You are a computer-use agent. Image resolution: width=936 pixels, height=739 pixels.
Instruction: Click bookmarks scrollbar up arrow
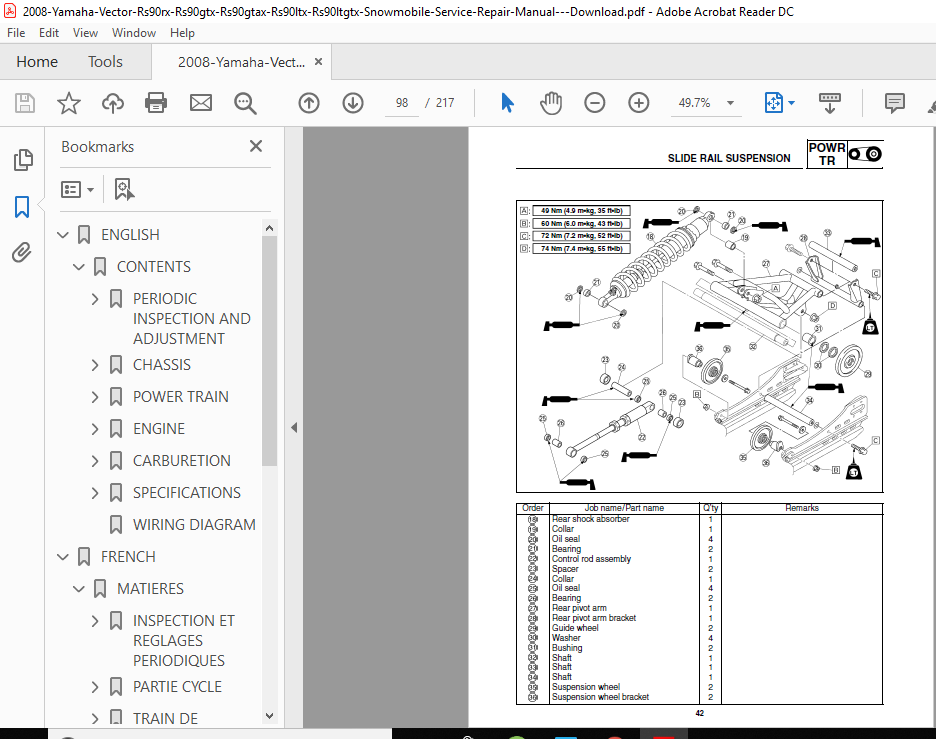tap(269, 228)
